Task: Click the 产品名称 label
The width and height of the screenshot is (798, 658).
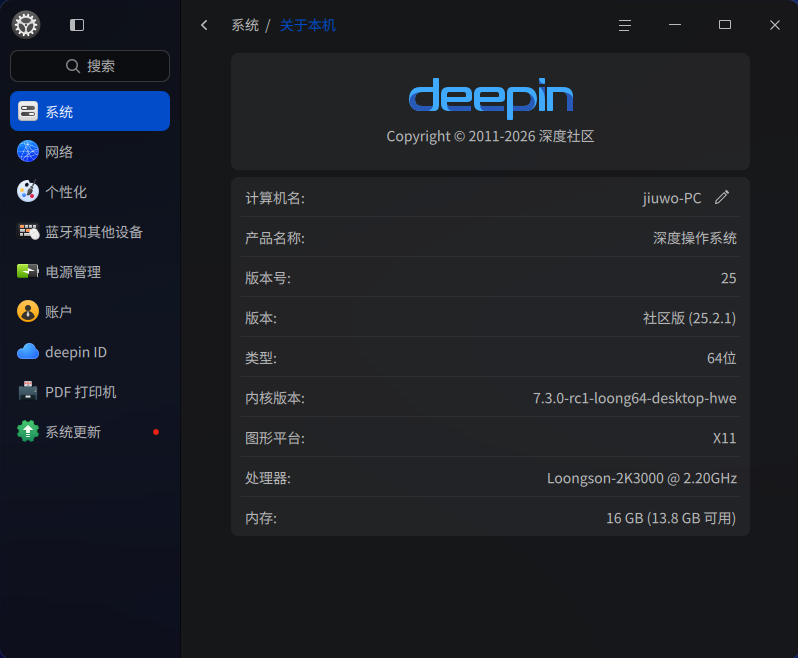Action: 275,238
